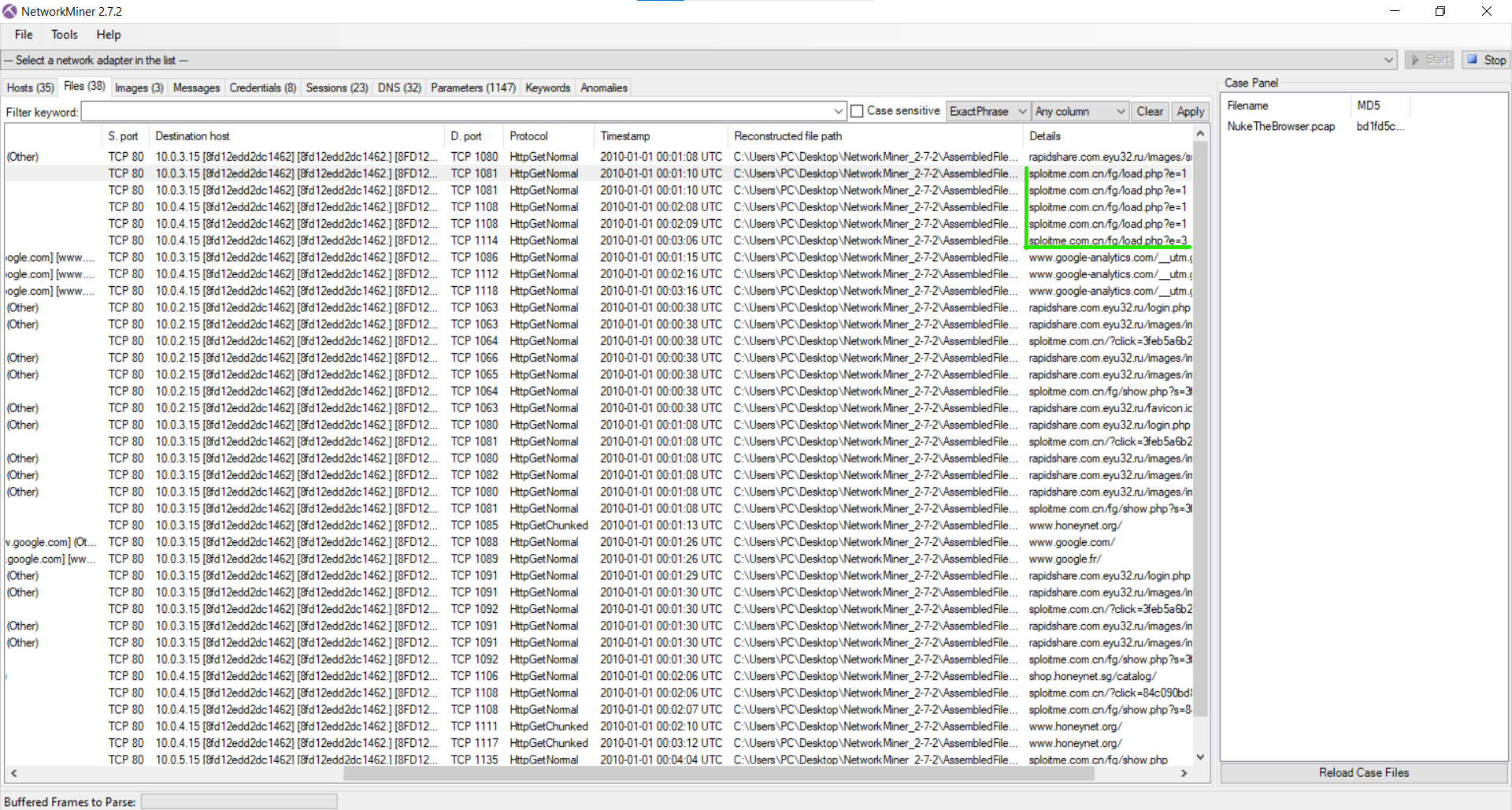Click the NetworkMiner app icon in title bar

click(9, 11)
